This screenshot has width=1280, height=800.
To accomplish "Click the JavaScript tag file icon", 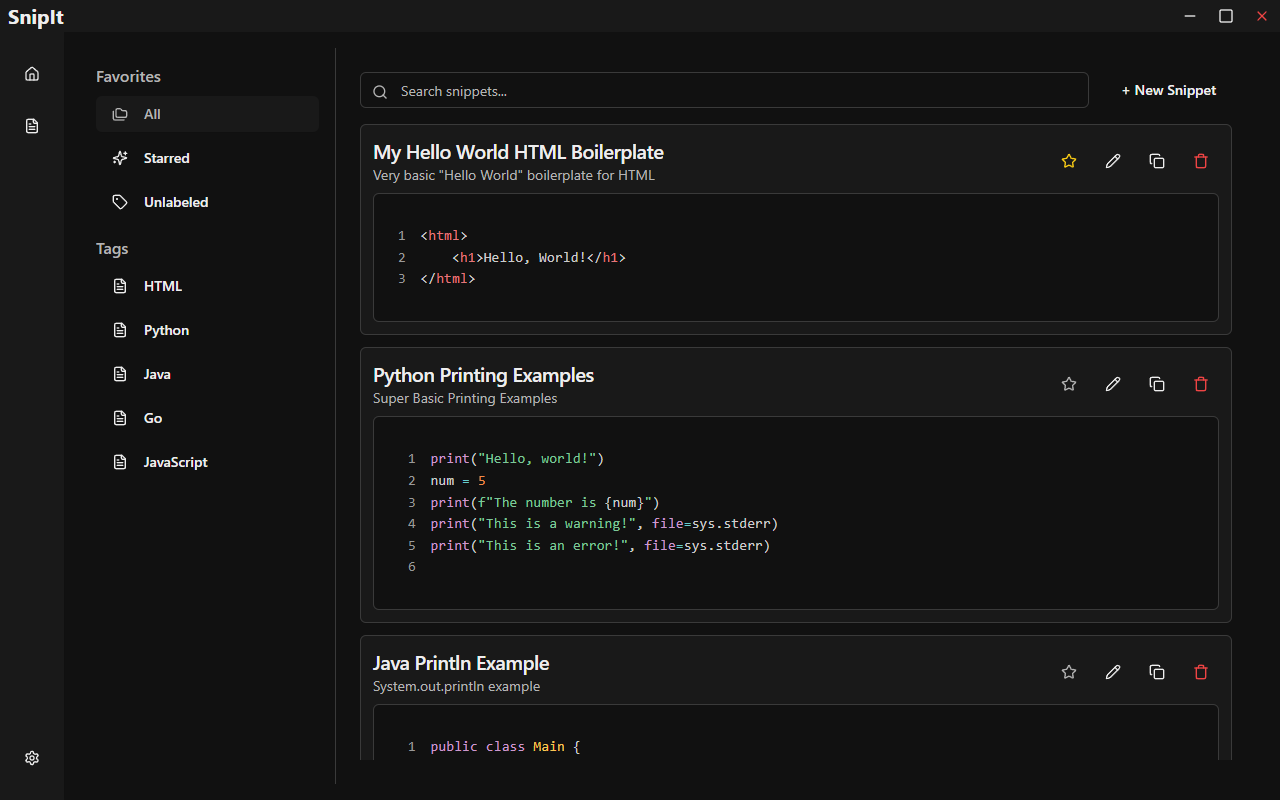I will (120, 462).
